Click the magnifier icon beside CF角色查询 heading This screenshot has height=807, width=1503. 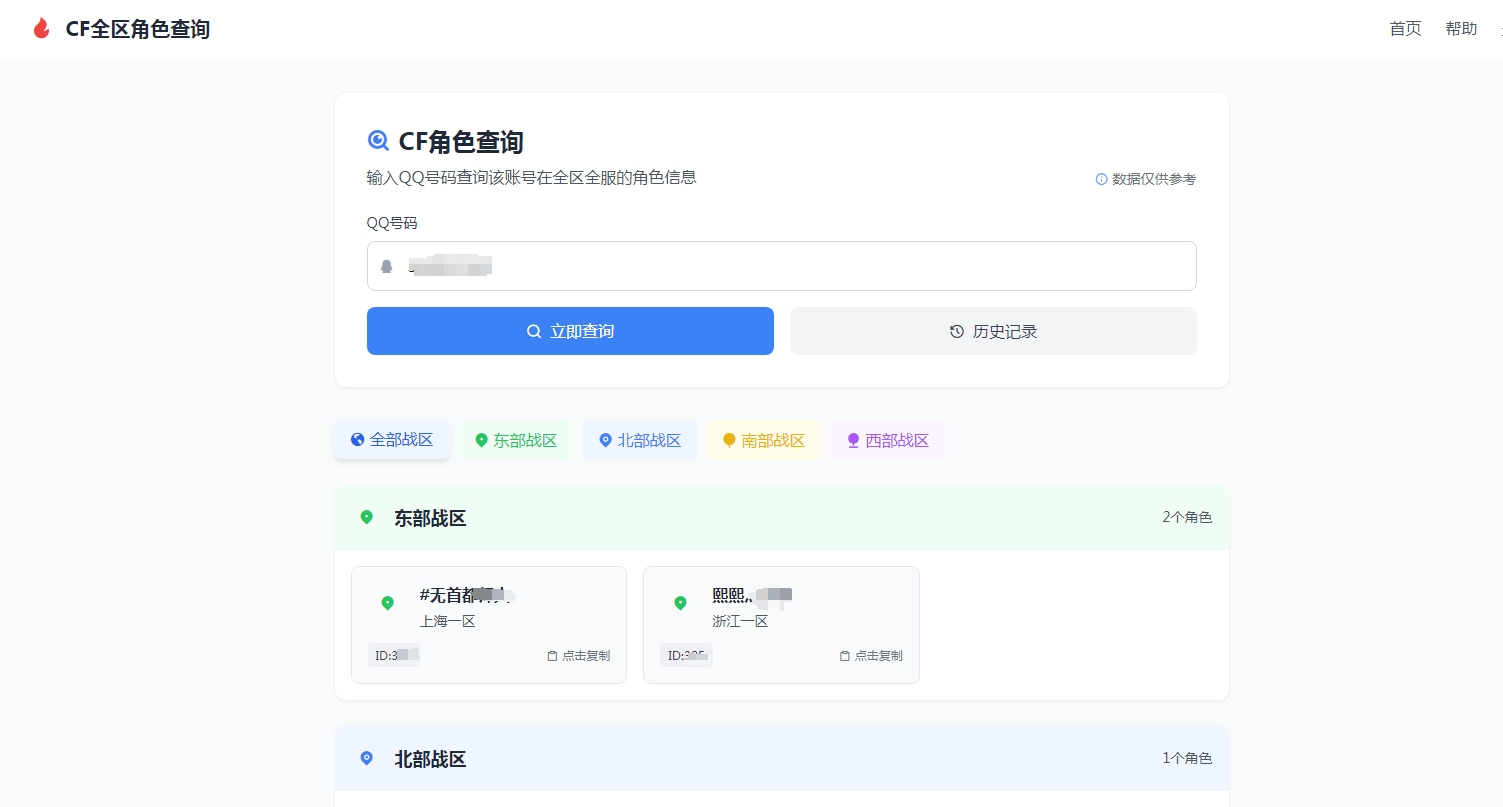tap(378, 141)
